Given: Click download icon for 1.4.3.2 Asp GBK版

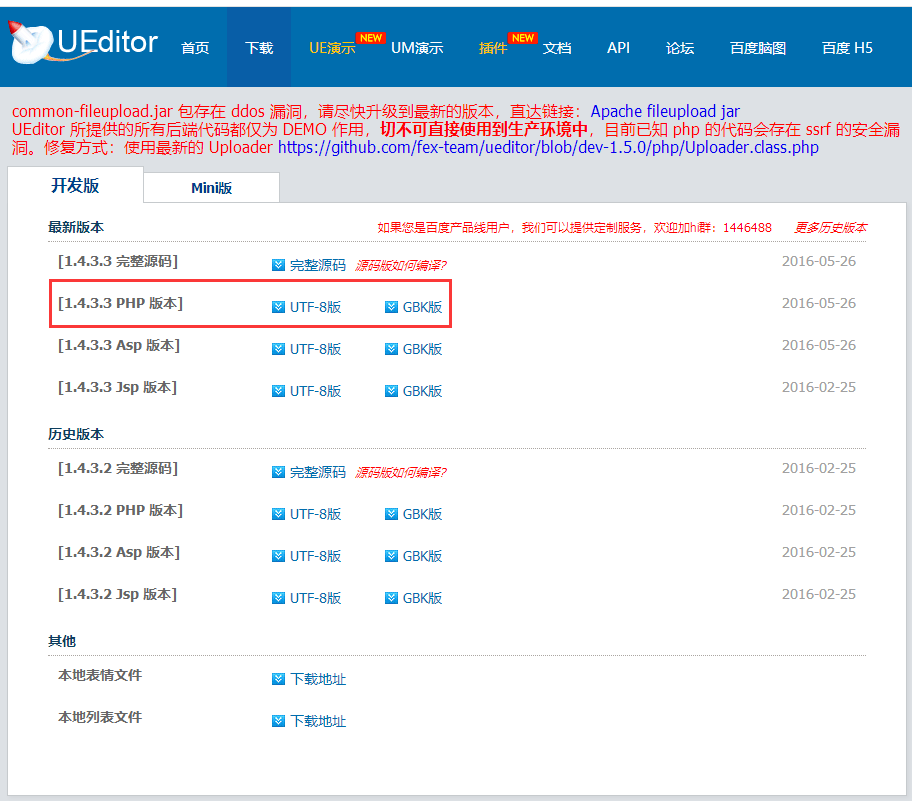Looking at the screenshot, I should tap(391, 556).
